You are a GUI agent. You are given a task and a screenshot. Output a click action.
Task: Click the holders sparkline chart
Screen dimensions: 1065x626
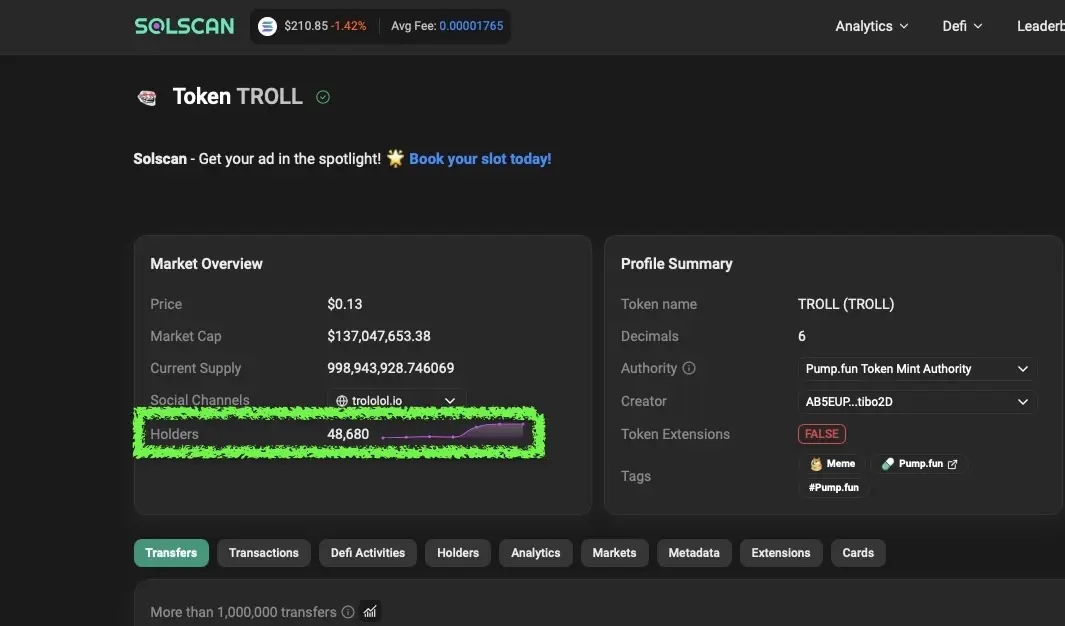tap(453, 431)
